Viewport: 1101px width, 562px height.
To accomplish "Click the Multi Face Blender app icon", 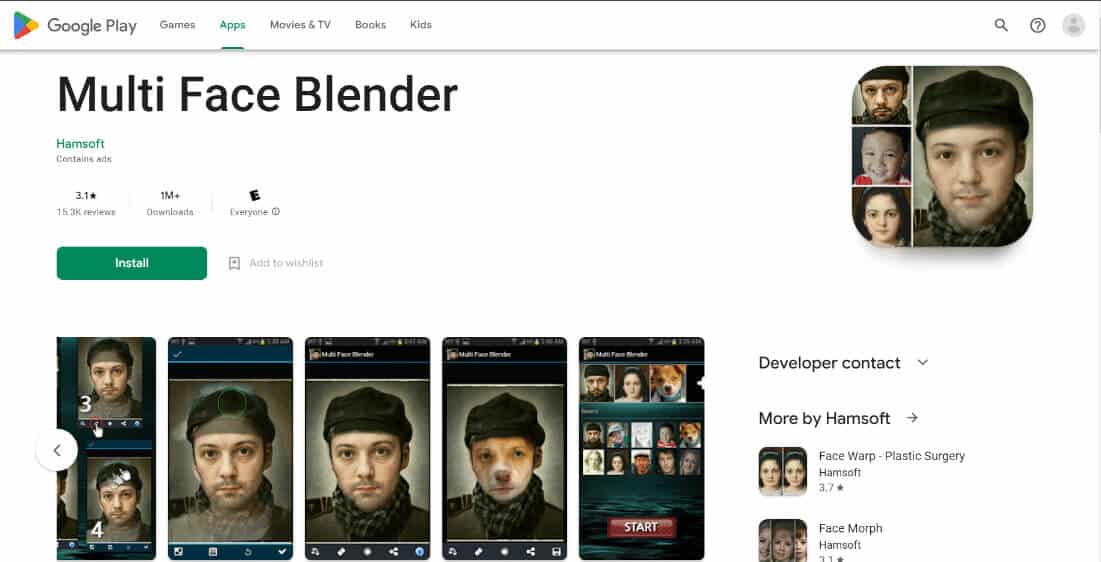I will (942, 156).
